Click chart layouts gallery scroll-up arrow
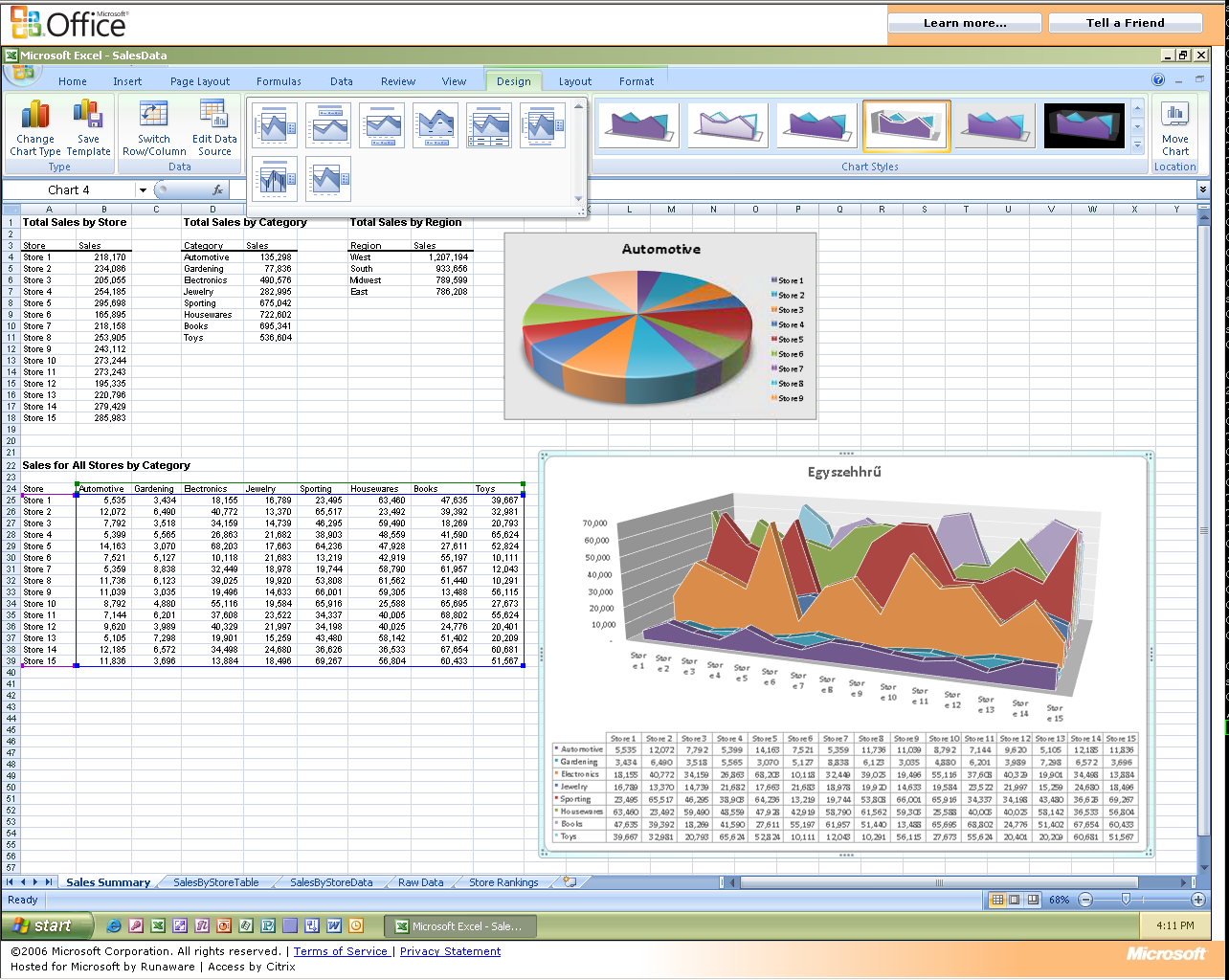This screenshot has width=1229, height=980. 578,104
